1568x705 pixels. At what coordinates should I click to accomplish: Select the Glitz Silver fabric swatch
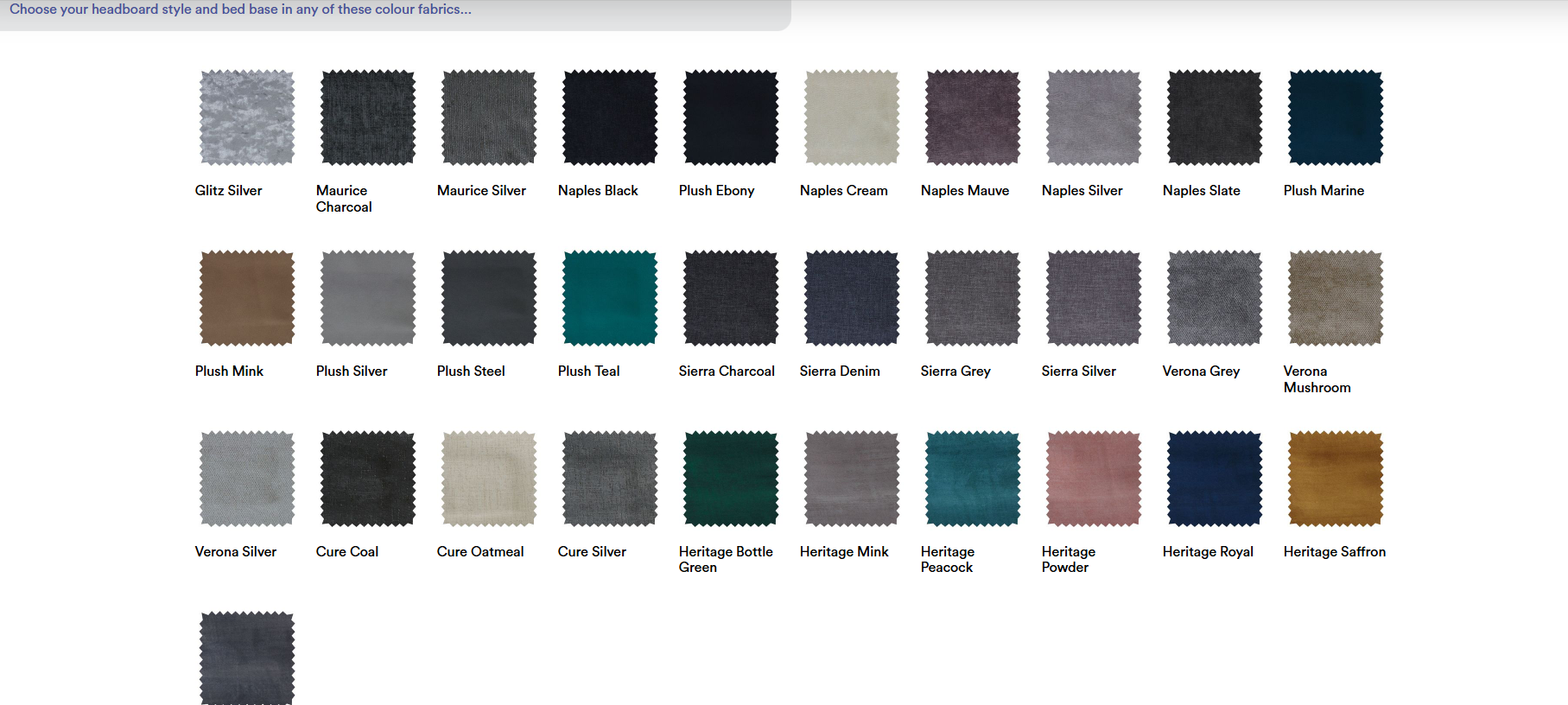click(x=247, y=117)
